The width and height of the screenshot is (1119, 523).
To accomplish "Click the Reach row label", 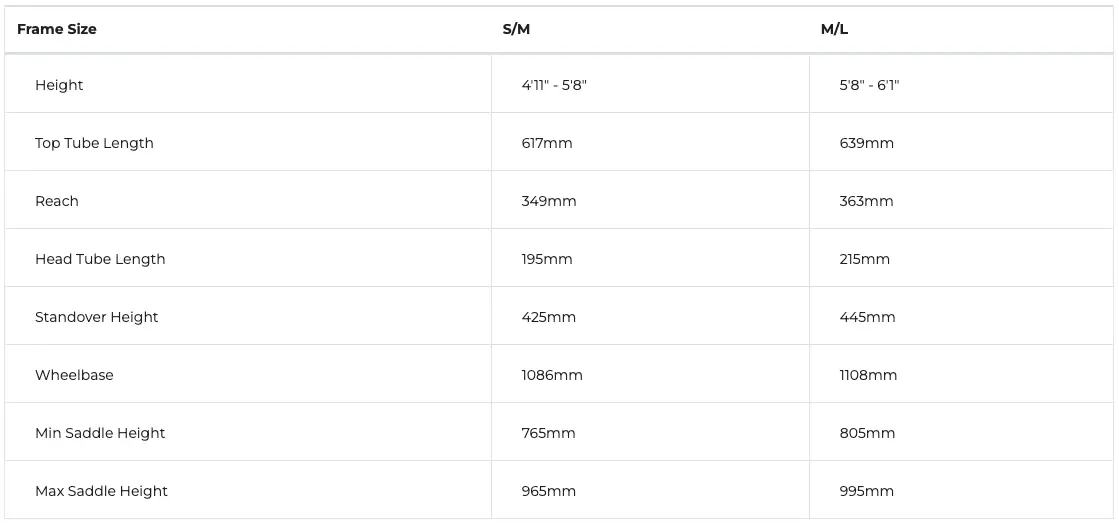I will pyautogui.click(x=56, y=201).
